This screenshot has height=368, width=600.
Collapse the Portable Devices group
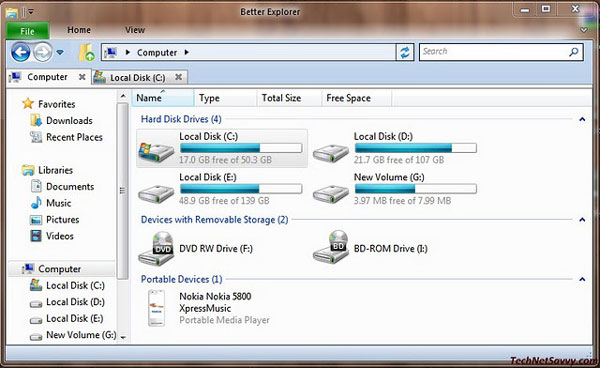[582, 279]
